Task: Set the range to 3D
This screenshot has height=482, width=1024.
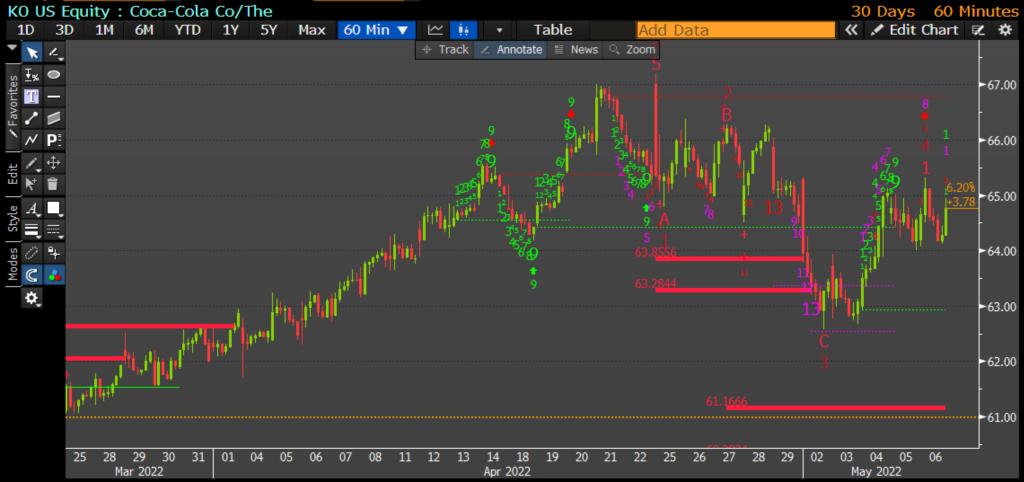Action: click(x=65, y=30)
